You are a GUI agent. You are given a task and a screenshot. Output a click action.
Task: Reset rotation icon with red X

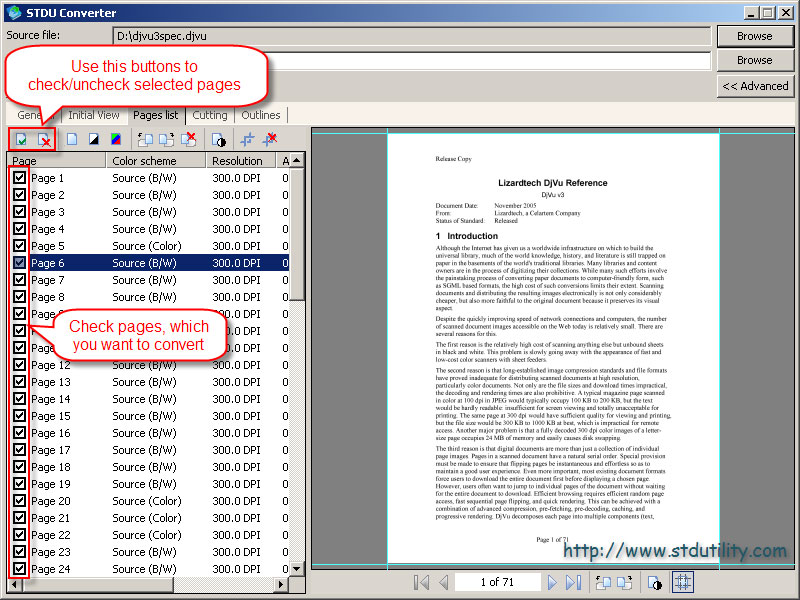(x=188, y=139)
